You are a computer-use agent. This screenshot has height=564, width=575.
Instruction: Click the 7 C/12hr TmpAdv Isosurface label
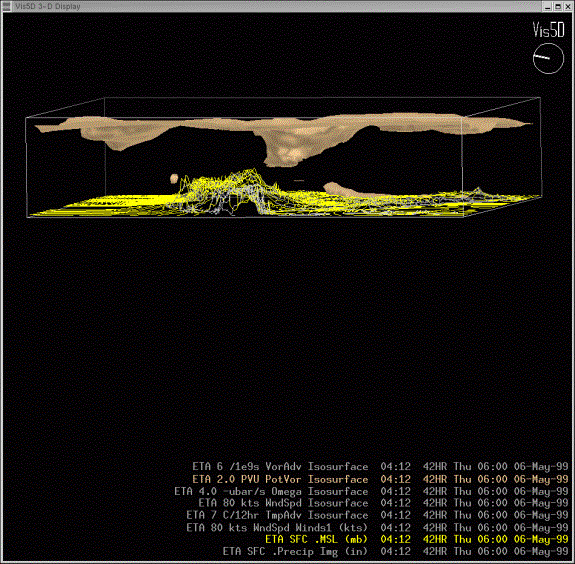(x=277, y=515)
